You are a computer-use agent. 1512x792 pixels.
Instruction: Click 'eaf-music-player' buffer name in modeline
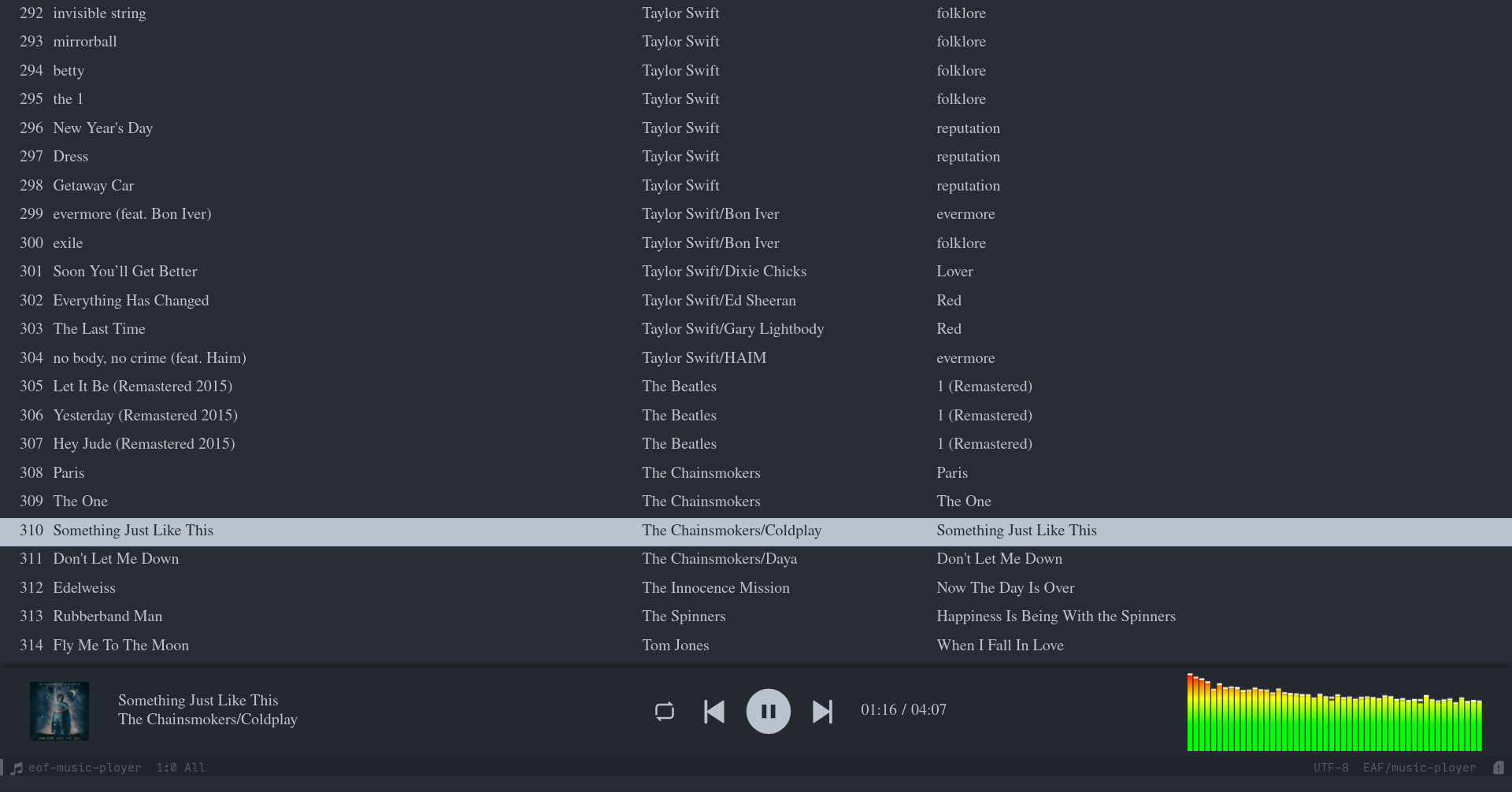click(x=85, y=768)
